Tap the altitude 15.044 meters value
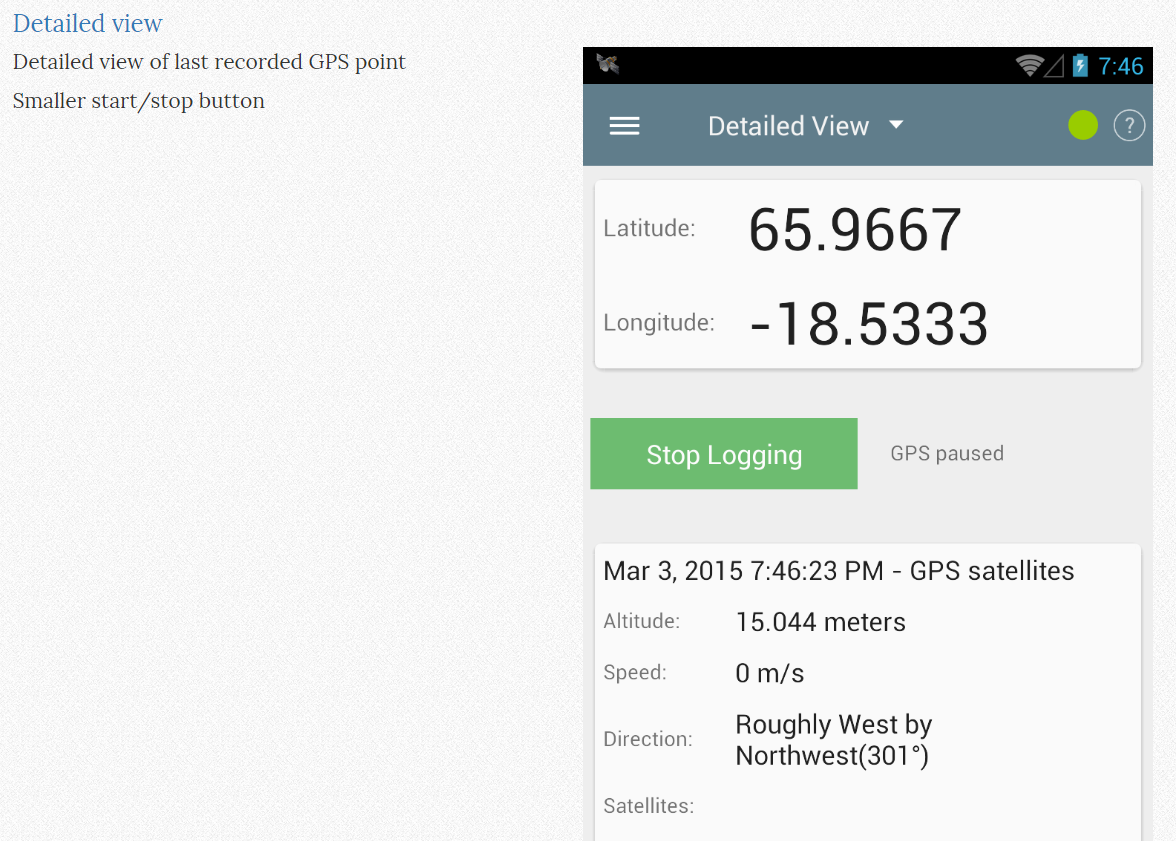 [820, 622]
